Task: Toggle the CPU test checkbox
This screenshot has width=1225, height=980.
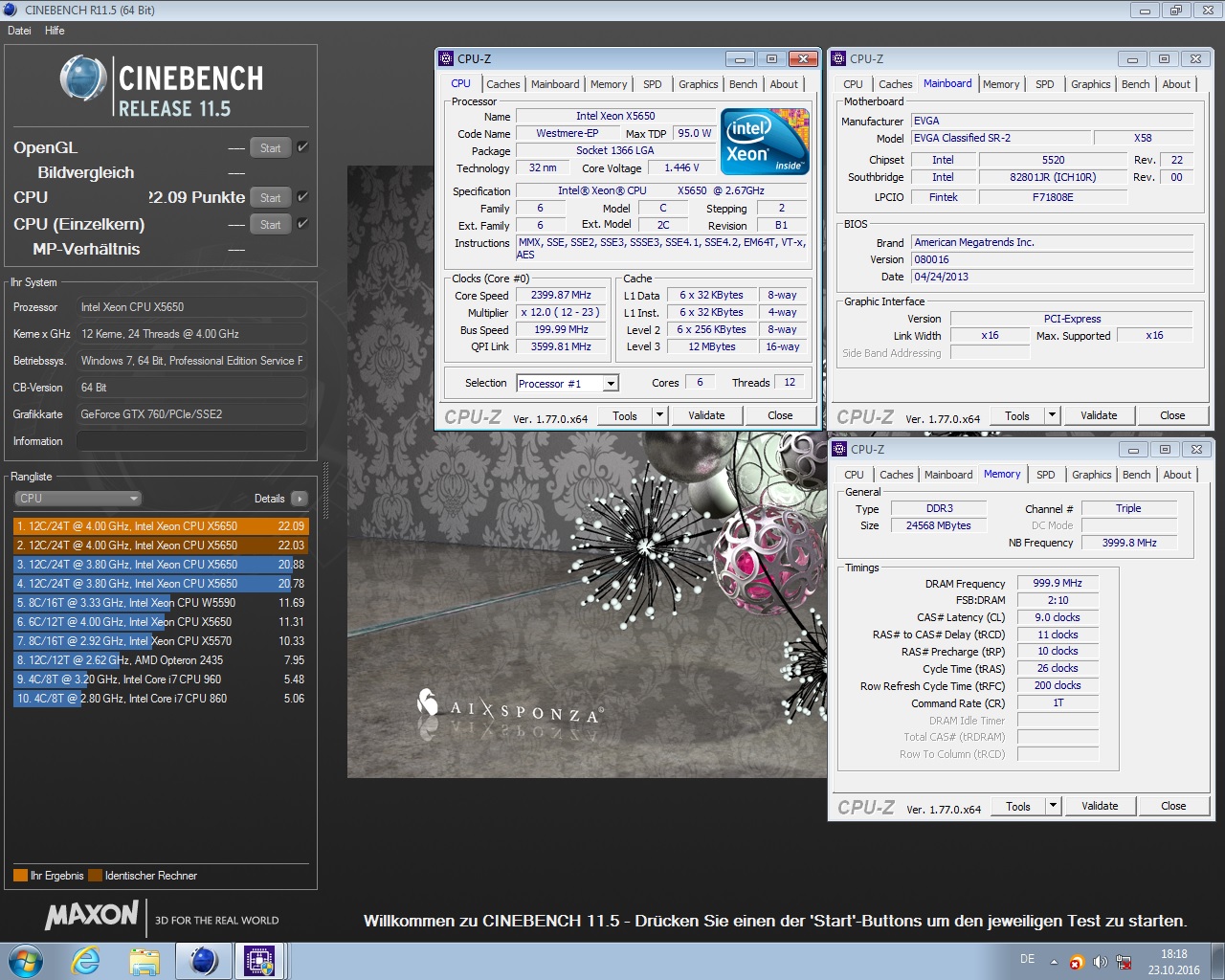Action: click(302, 197)
